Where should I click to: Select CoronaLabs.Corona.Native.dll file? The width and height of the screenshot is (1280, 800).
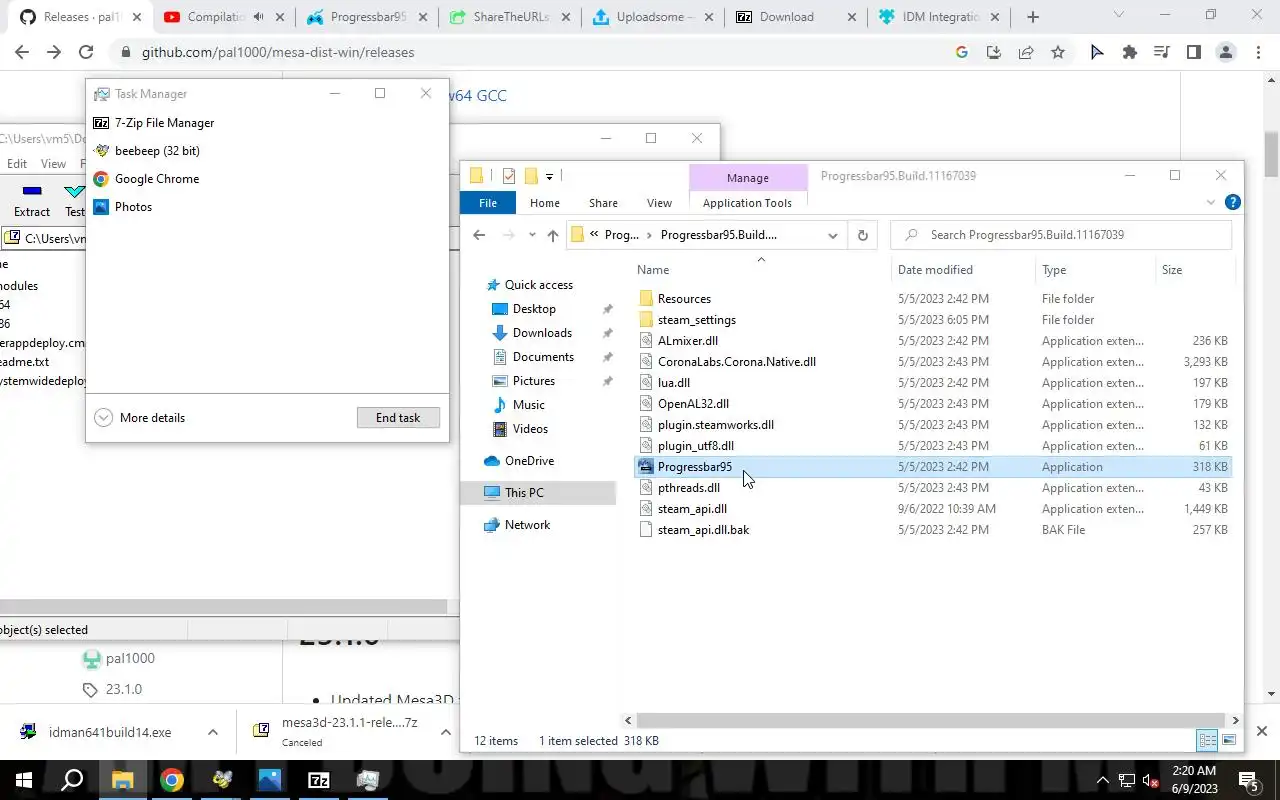736,362
